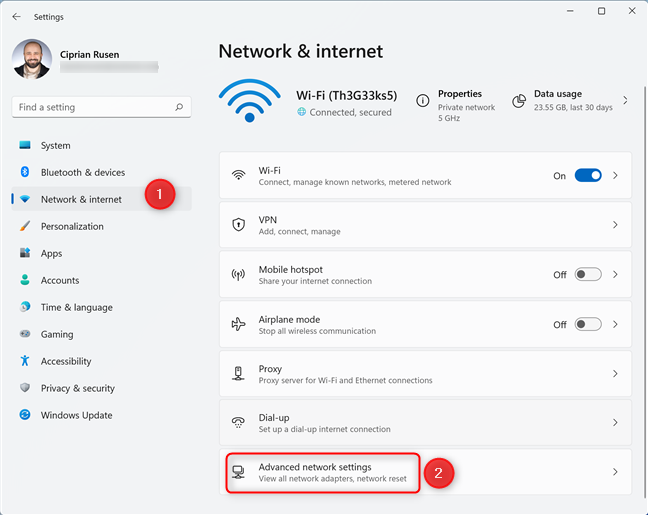Open Dial-up internet connection setup

(x=425, y=422)
